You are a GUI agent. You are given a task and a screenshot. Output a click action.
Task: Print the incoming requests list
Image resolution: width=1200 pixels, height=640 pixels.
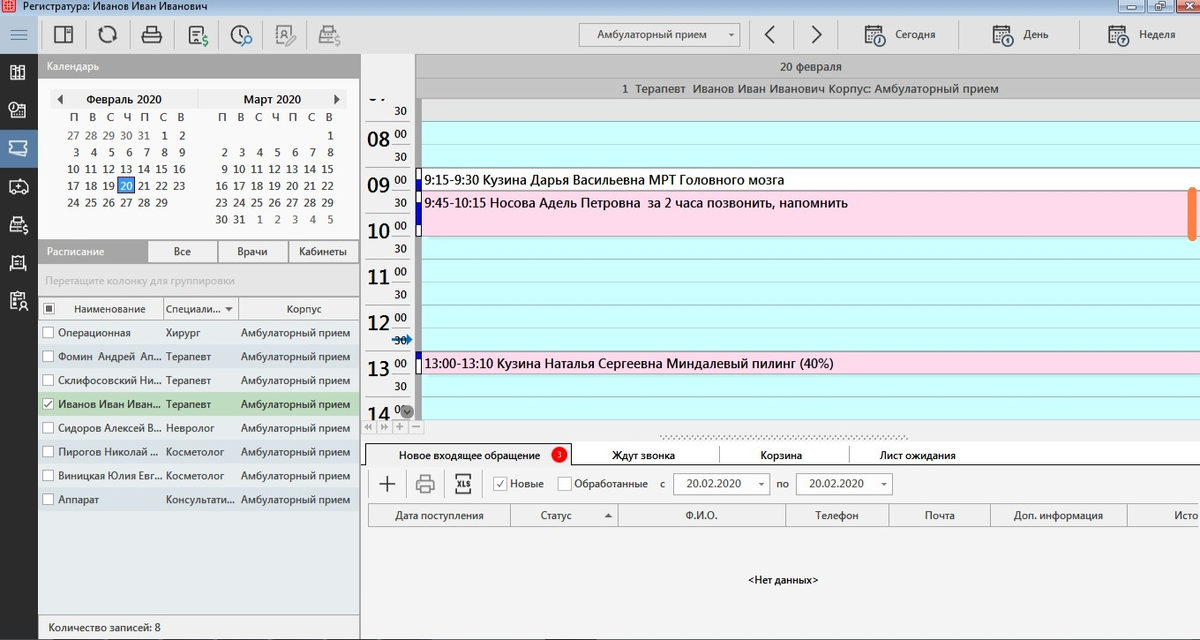click(x=425, y=484)
